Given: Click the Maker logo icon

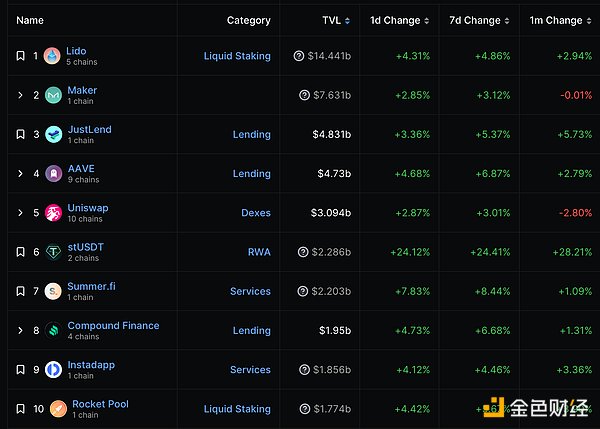Looking at the screenshot, I should coord(53,95).
